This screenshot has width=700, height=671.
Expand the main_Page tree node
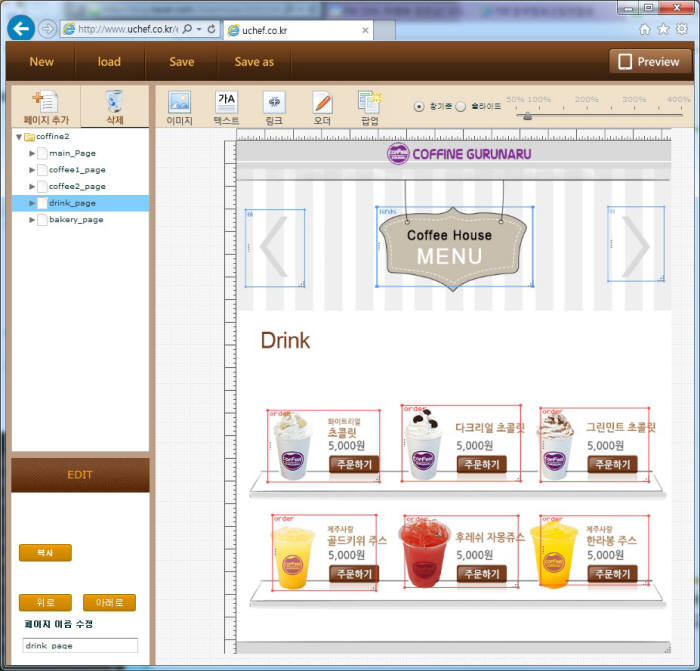point(32,153)
